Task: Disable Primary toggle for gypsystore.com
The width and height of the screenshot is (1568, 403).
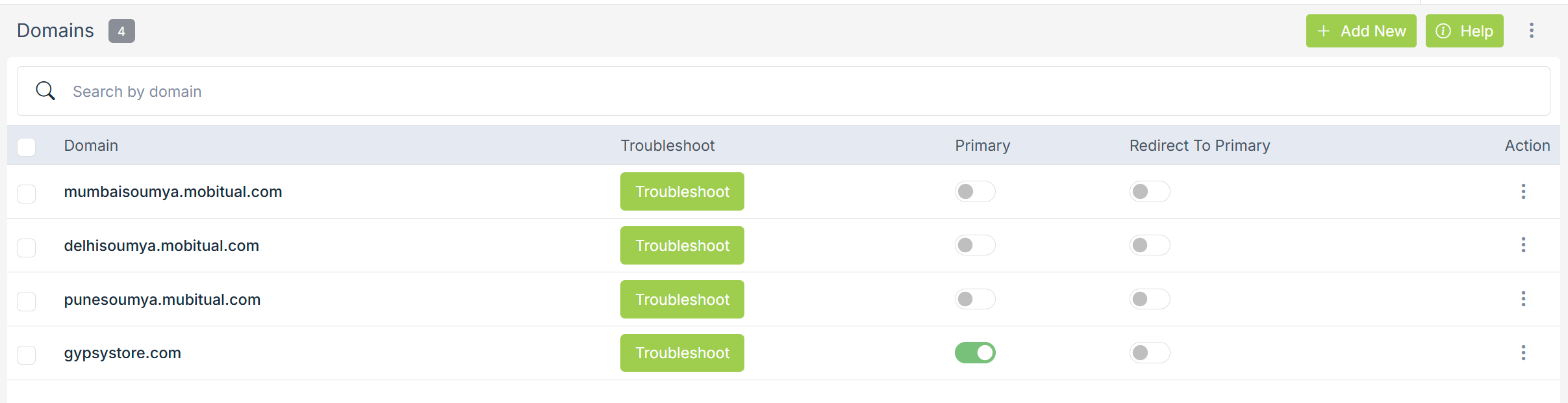Action: 974,353
